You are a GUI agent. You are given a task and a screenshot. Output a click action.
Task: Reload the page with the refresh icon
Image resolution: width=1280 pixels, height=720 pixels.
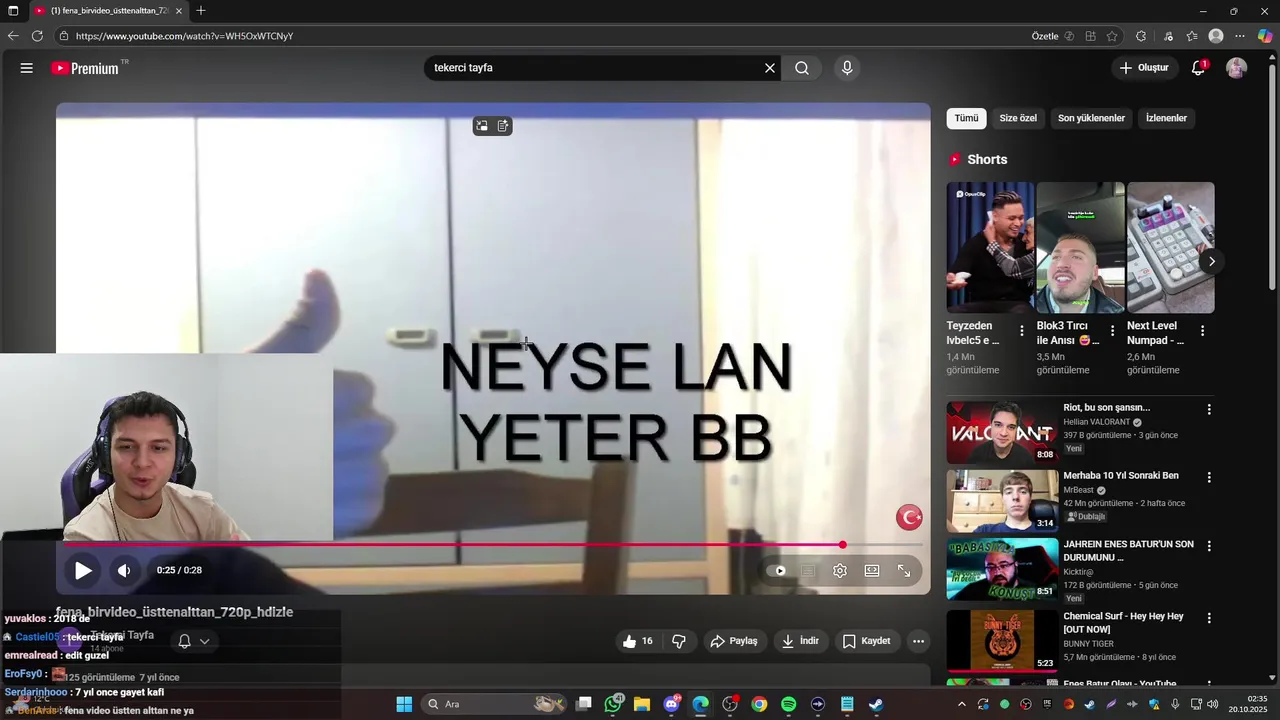click(x=37, y=36)
